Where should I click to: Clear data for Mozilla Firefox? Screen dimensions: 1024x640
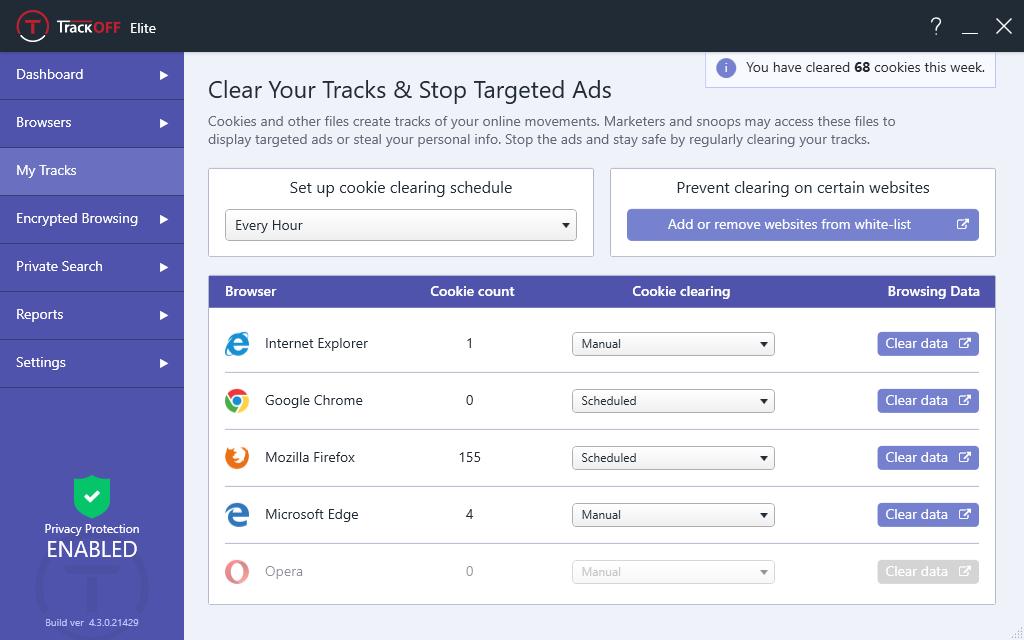coord(927,458)
